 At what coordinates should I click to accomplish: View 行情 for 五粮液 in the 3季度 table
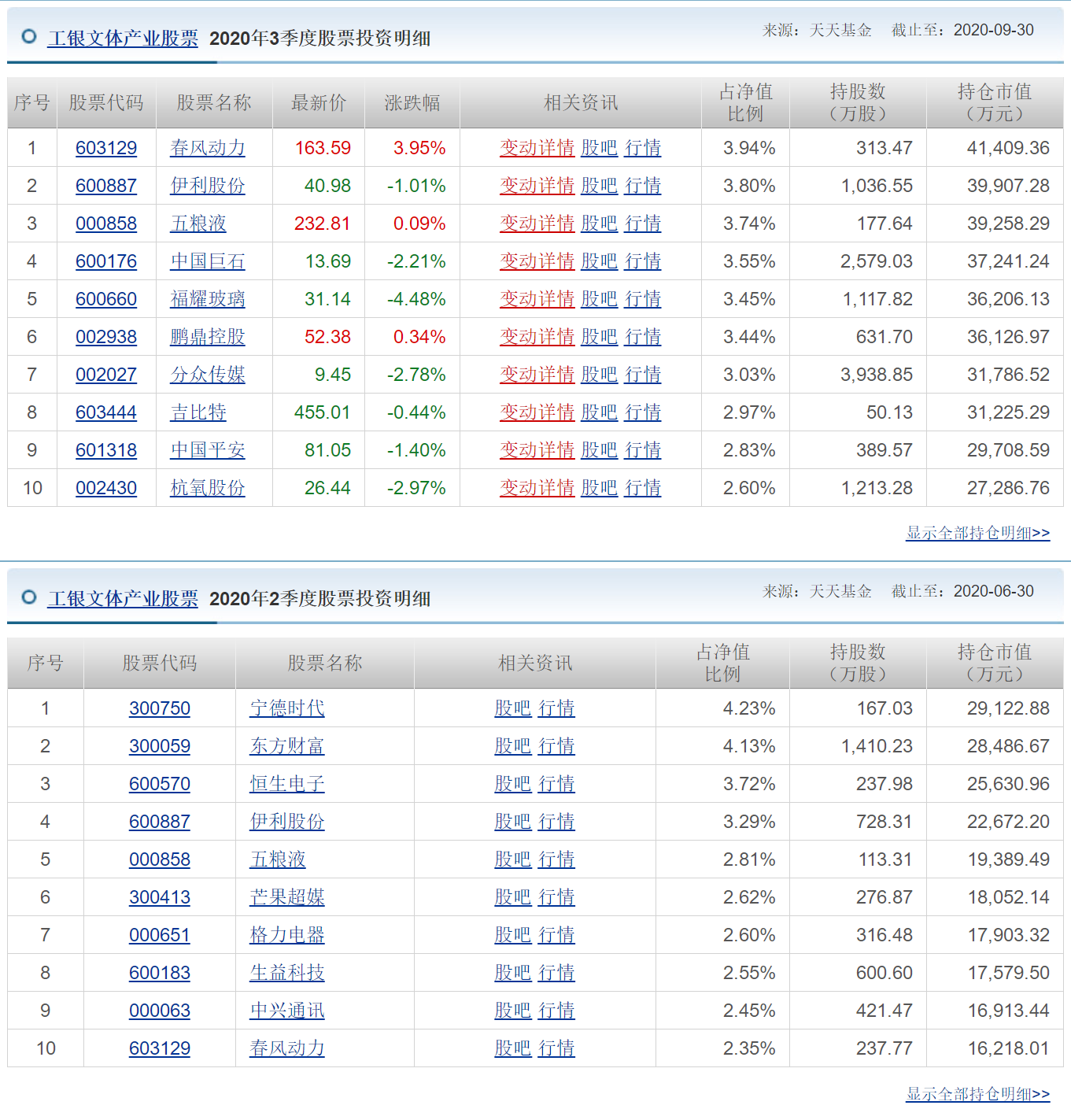(x=643, y=224)
